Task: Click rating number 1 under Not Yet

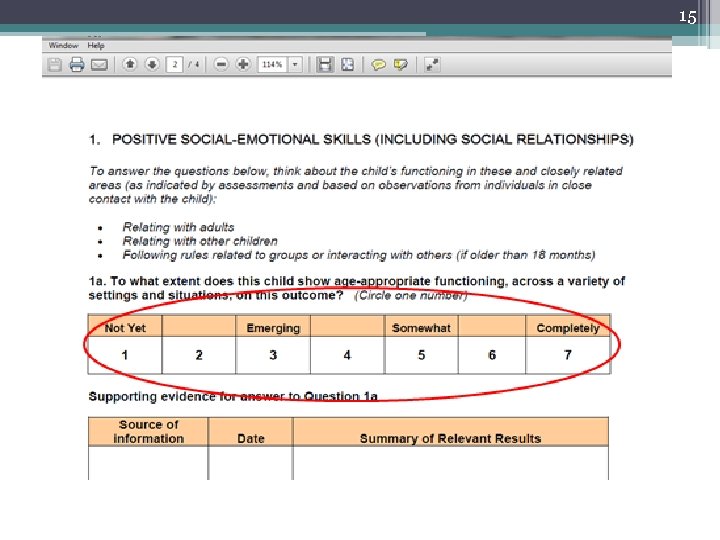Action: click(125, 355)
